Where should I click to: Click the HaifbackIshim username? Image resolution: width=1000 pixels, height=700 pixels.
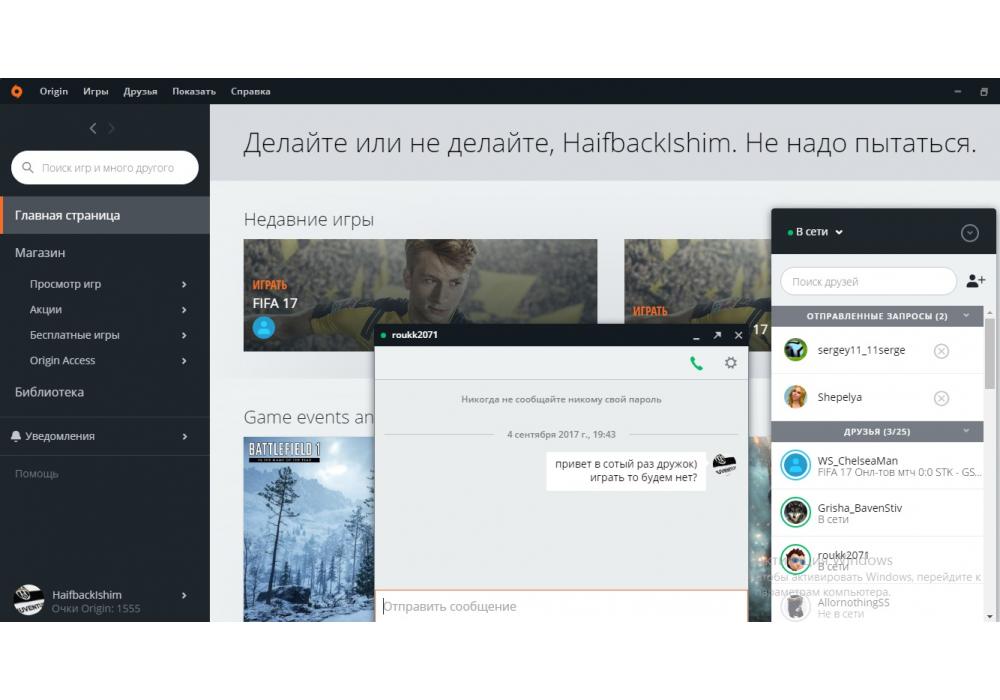coord(87,594)
